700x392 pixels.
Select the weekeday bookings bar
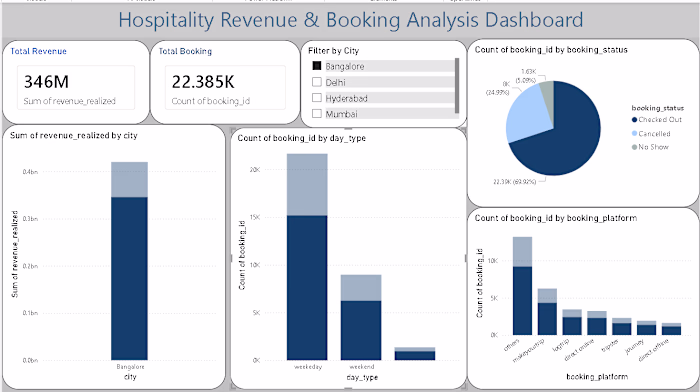point(307,257)
